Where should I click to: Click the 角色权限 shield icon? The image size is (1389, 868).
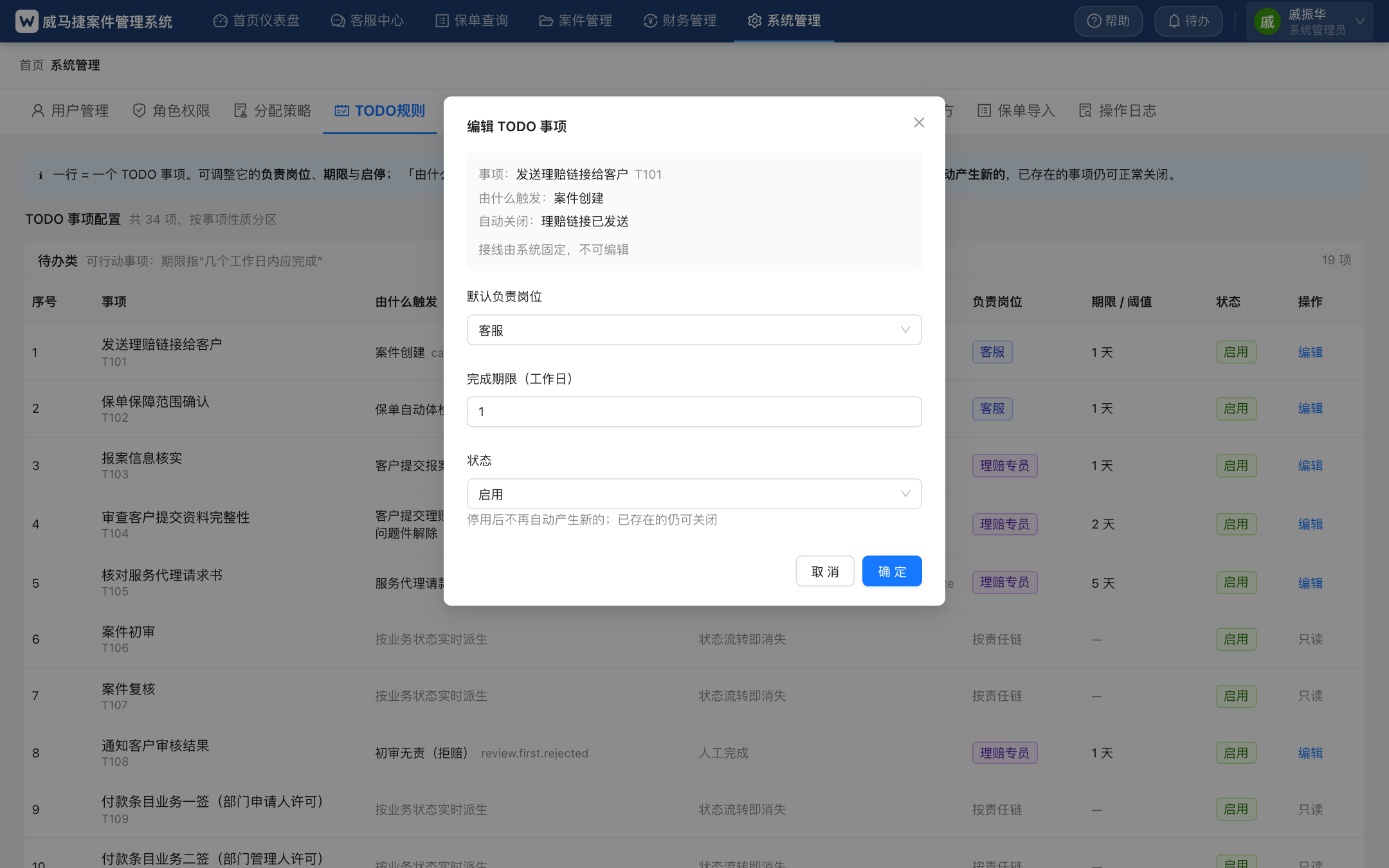coord(139,111)
